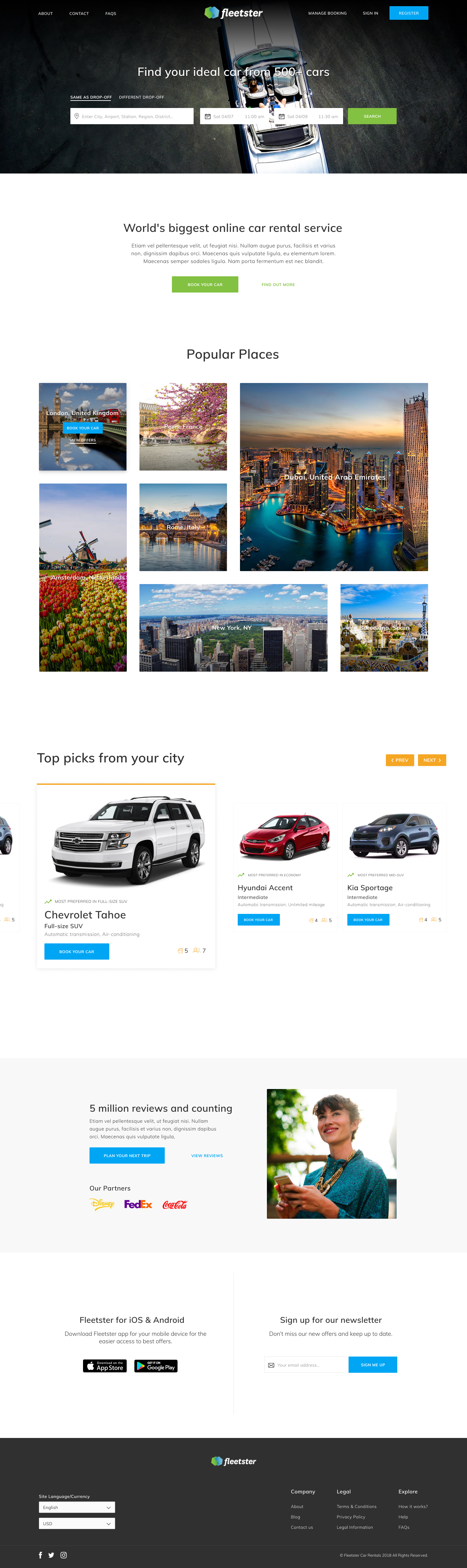Expand the USD currency dropdown
467x1568 pixels.
(77, 1524)
